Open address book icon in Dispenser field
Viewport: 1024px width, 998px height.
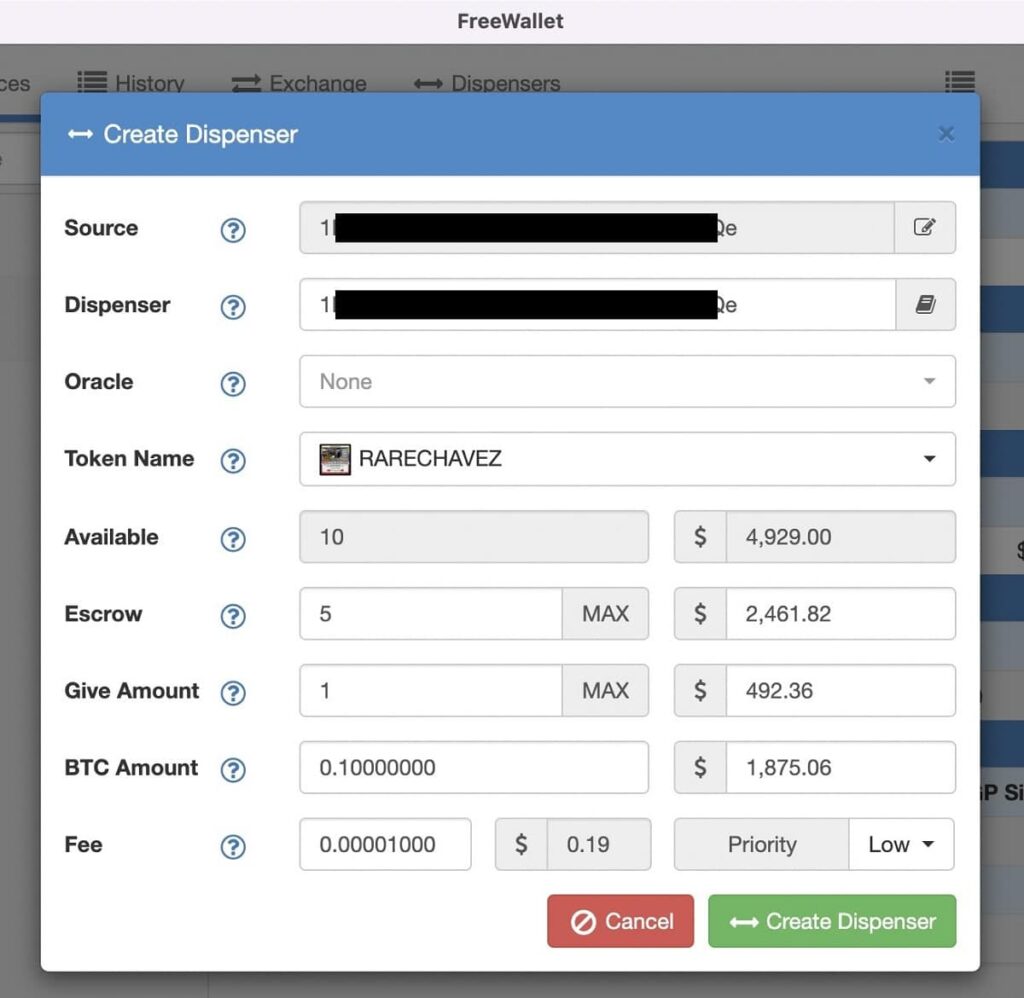point(925,305)
